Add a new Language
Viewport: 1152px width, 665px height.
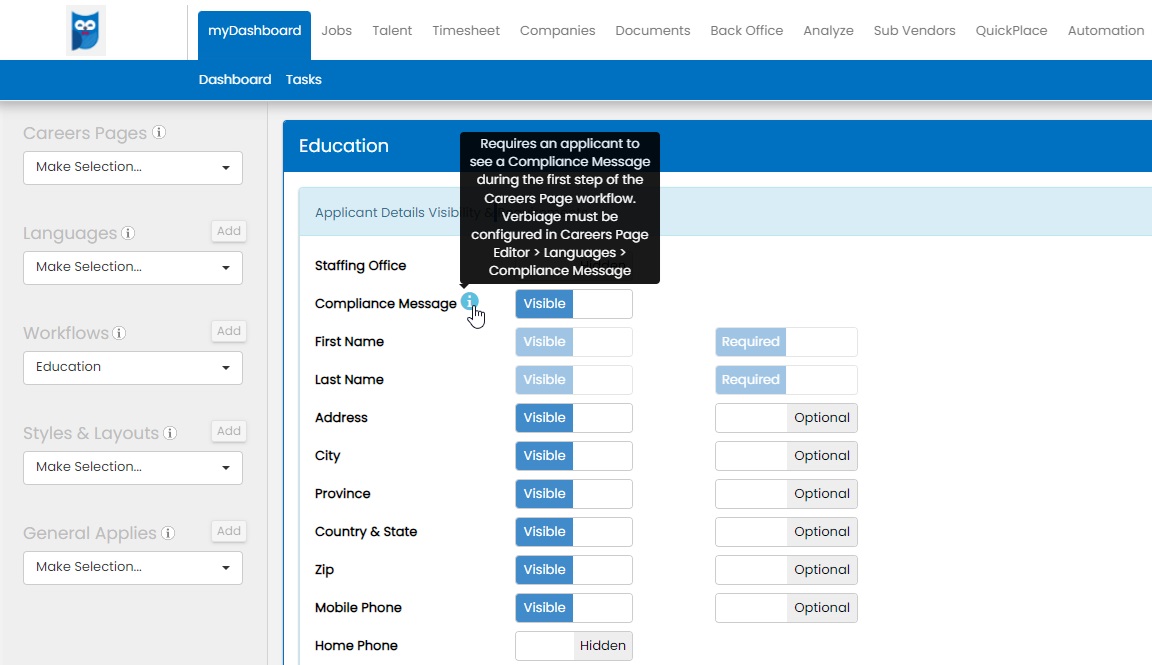[229, 231]
